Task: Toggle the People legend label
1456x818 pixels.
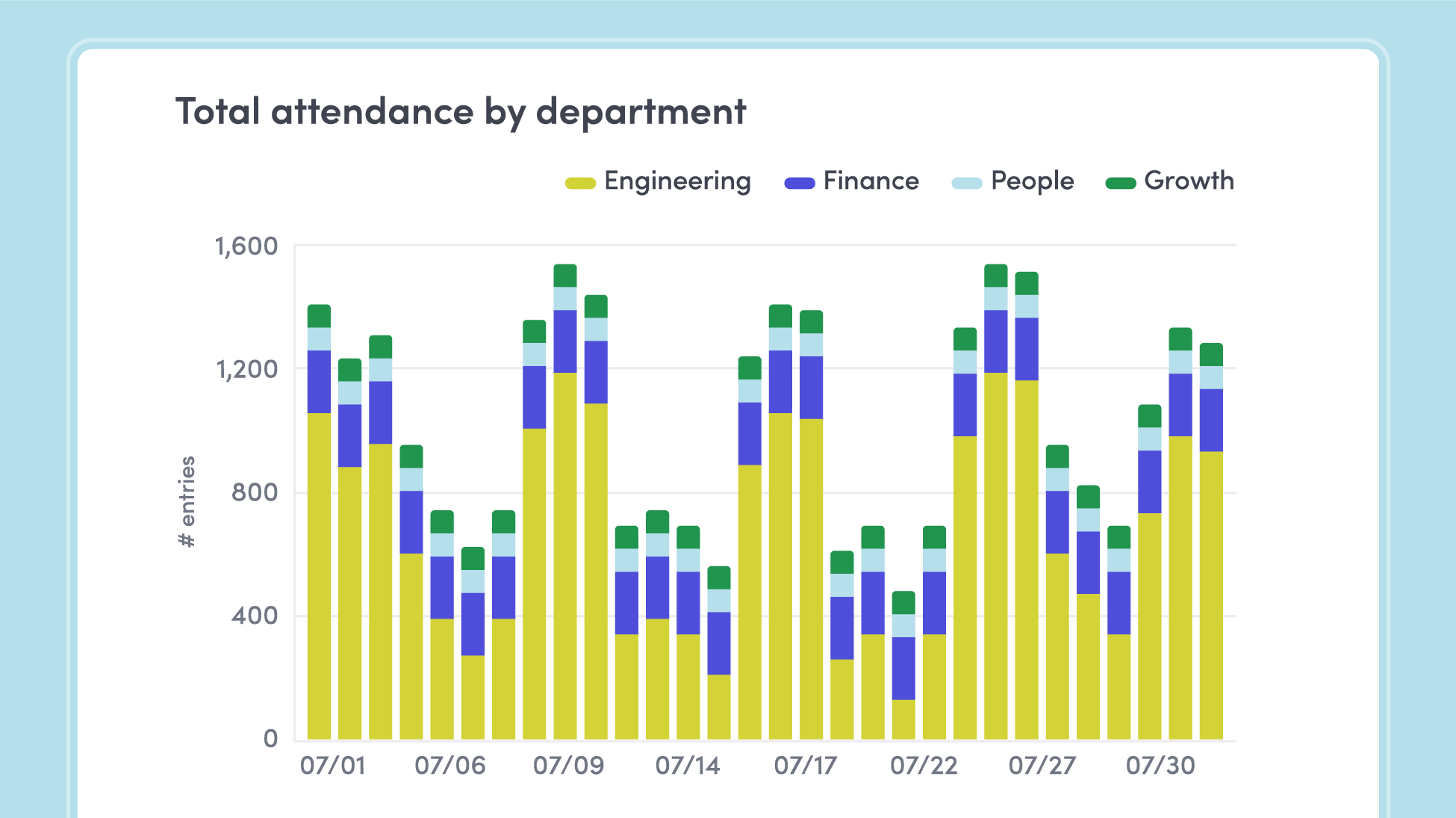Action: 1032,182
